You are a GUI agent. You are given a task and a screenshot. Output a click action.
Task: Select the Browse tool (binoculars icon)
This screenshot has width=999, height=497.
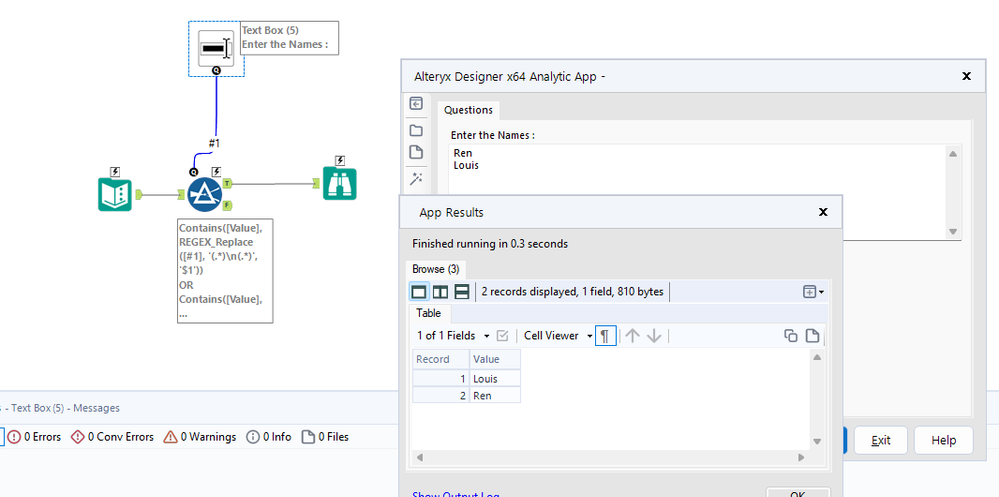tap(340, 184)
